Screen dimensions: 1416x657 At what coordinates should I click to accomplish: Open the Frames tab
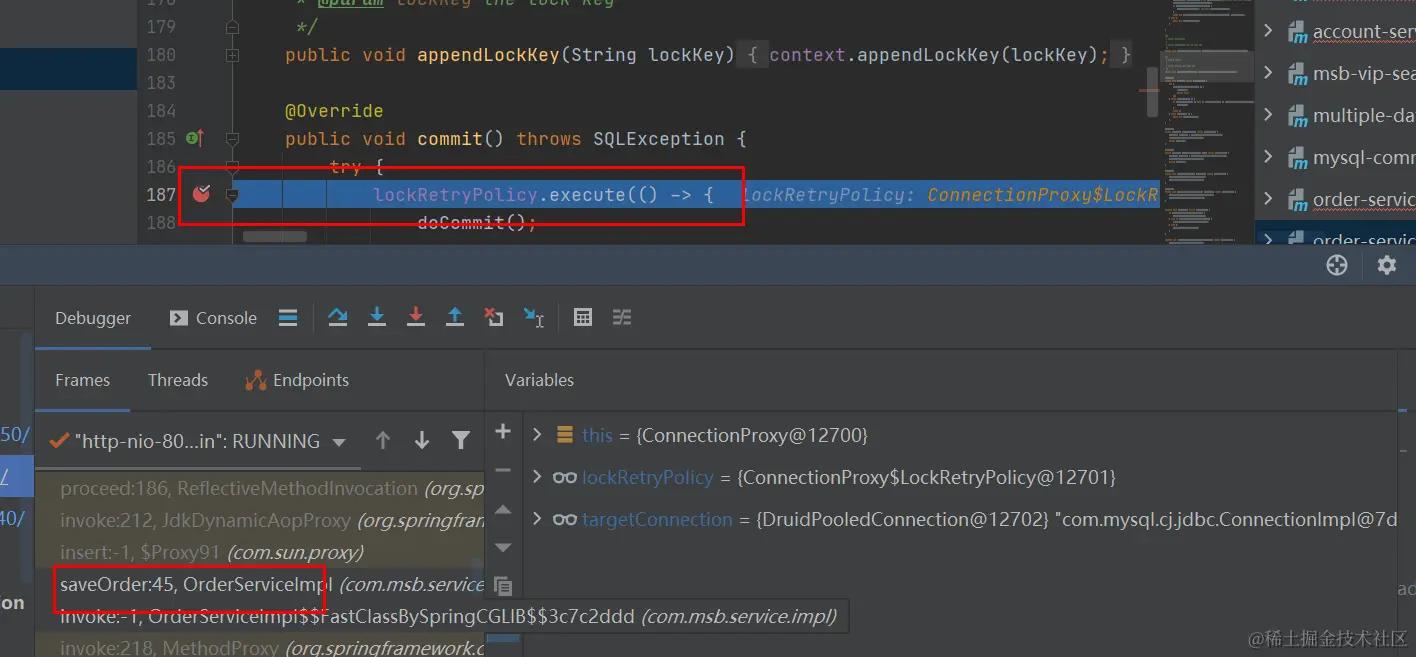click(x=82, y=380)
